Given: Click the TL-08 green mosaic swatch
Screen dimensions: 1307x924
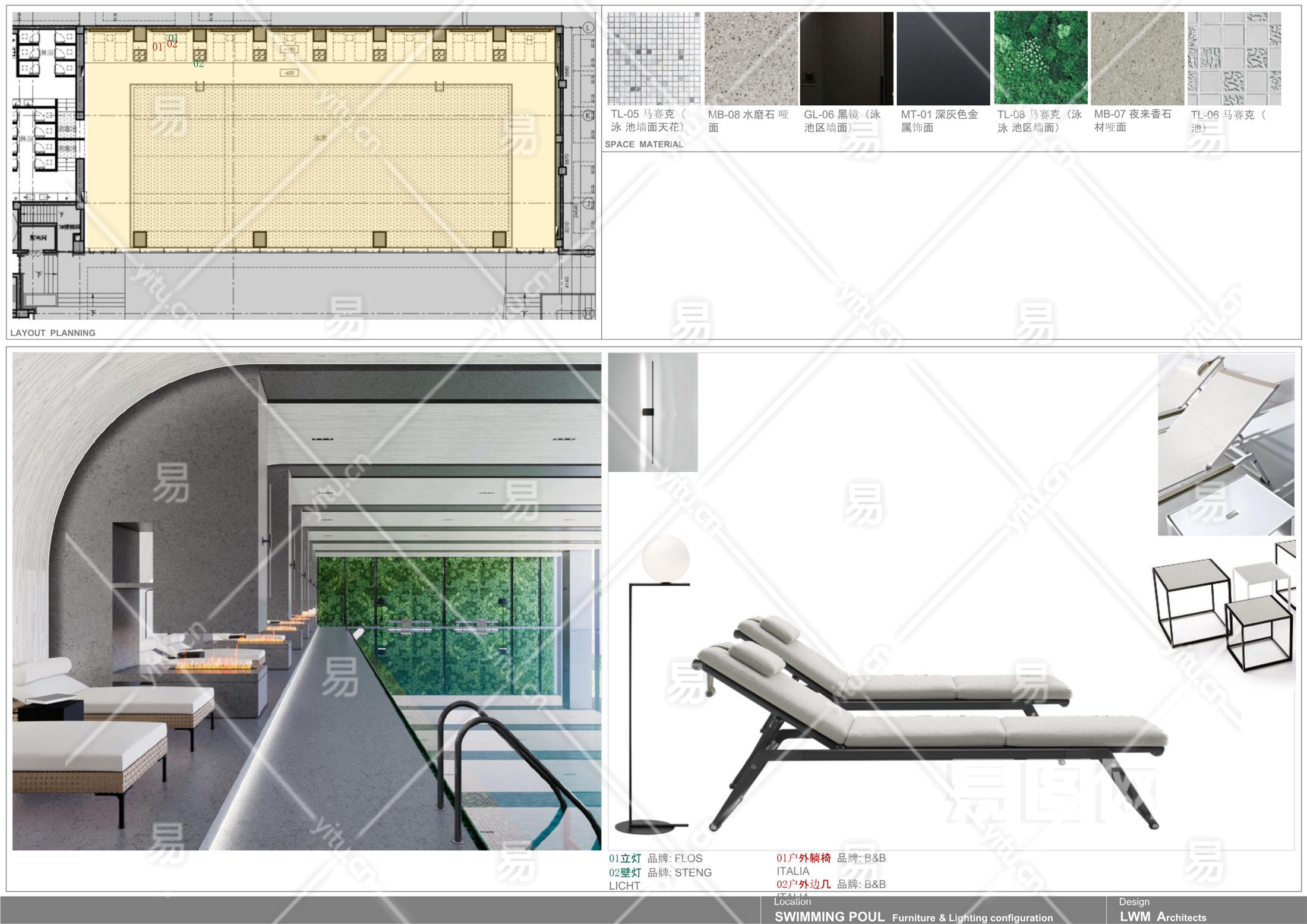Looking at the screenshot, I should click(x=1041, y=58).
